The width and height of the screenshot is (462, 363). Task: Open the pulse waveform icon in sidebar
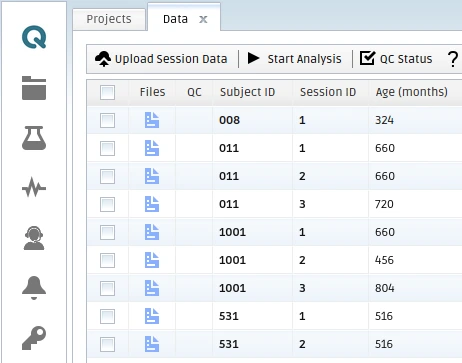coord(34,188)
